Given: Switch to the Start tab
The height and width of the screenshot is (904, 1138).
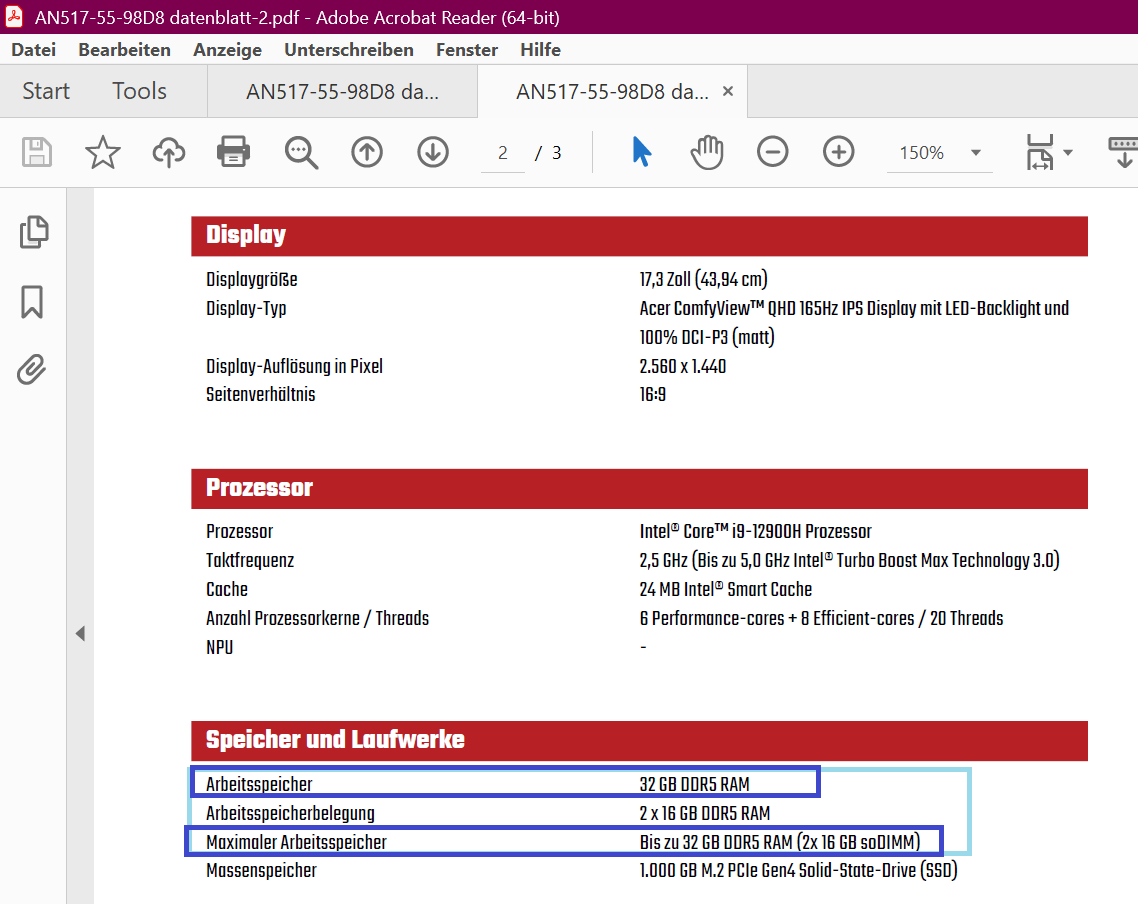Looking at the screenshot, I should point(46,91).
